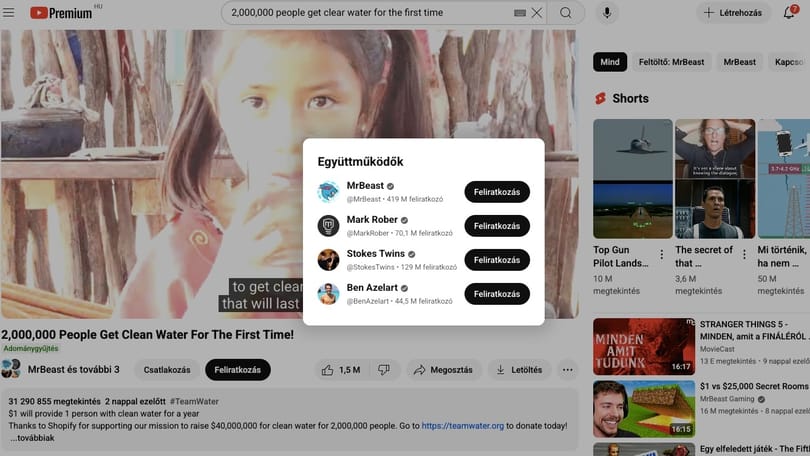
Task: Open the on-screen keyboard icon in search
Action: pyautogui.click(x=520, y=13)
